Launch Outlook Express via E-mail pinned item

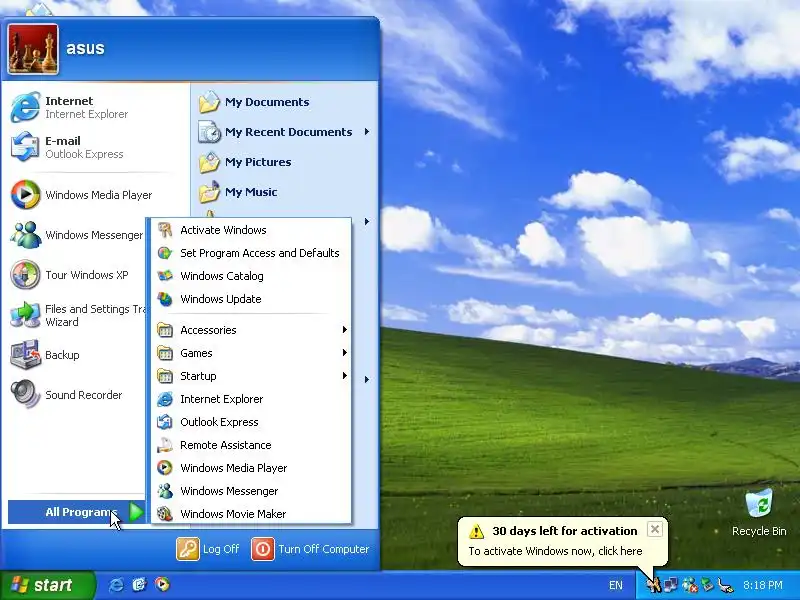click(x=95, y=147)
